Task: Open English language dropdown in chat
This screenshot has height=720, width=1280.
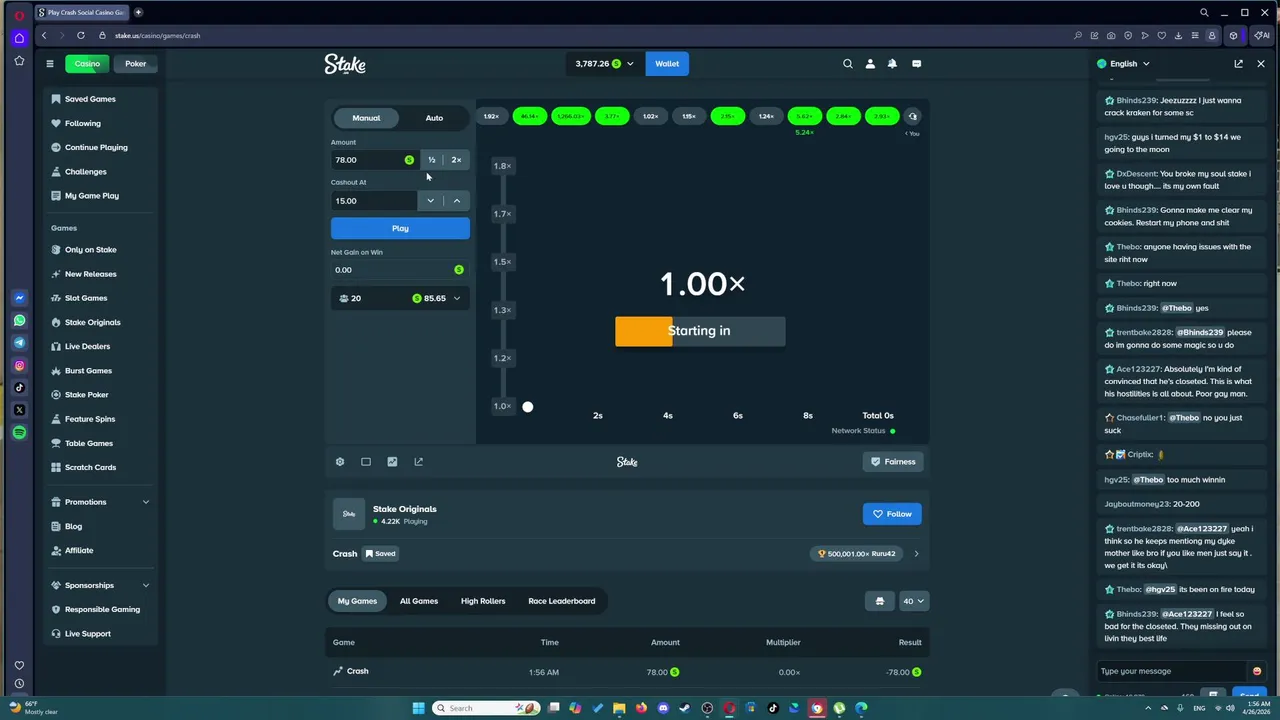Action: tap(1123, 64)
